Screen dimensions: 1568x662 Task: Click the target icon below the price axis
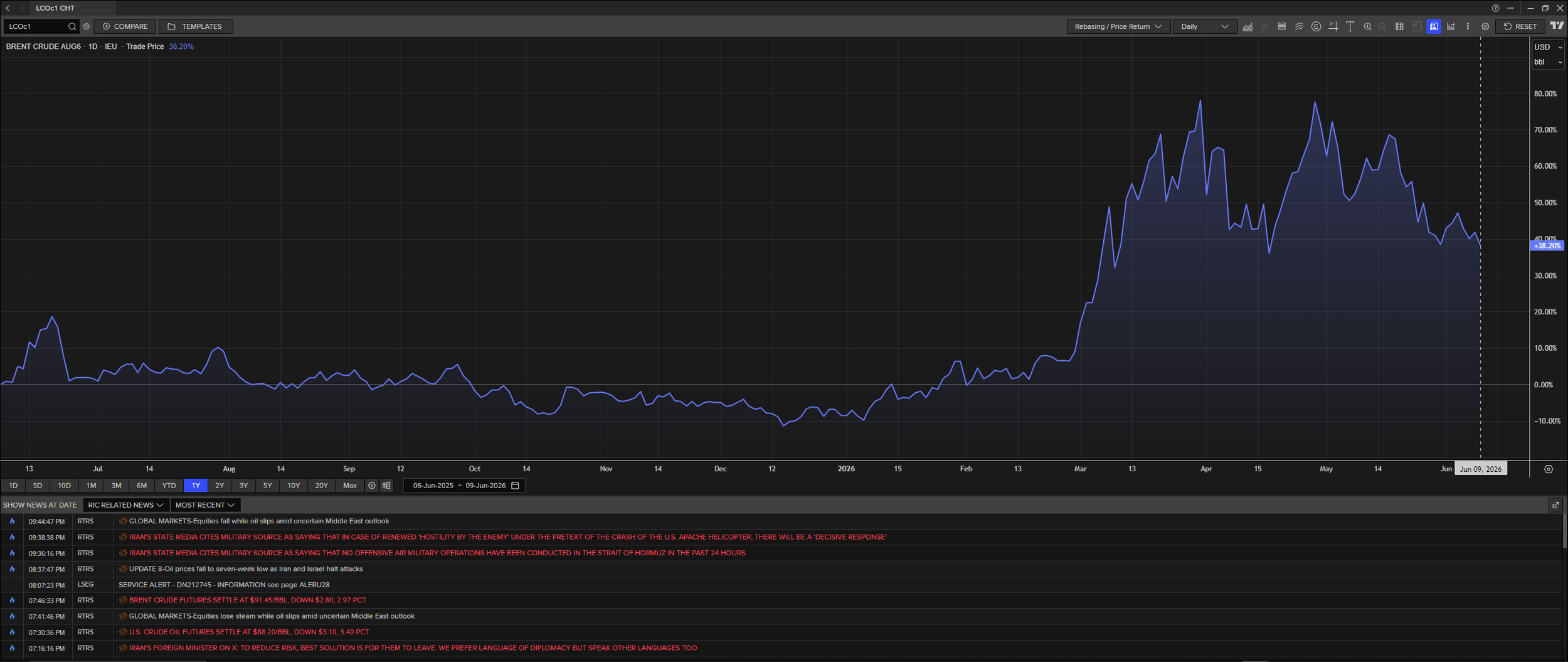point(1549,469)
